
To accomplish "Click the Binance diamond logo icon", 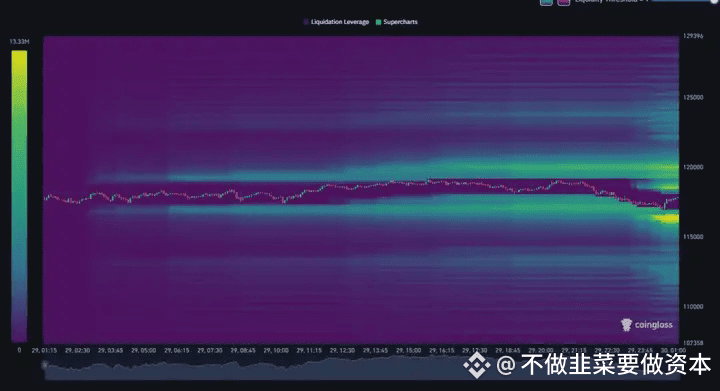I will coord(477,365).
